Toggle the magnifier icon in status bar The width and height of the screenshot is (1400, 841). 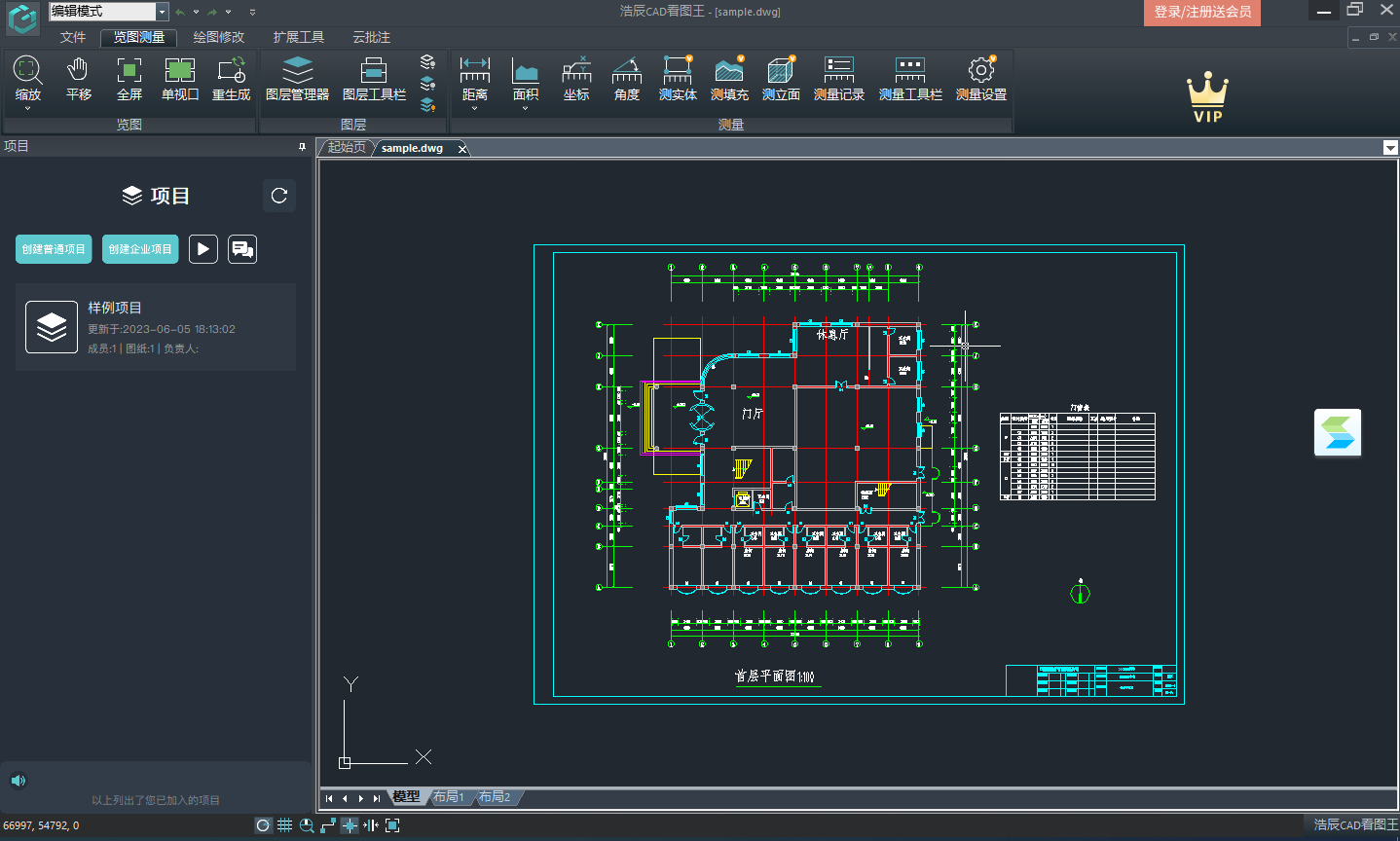(x=307, y=825)
